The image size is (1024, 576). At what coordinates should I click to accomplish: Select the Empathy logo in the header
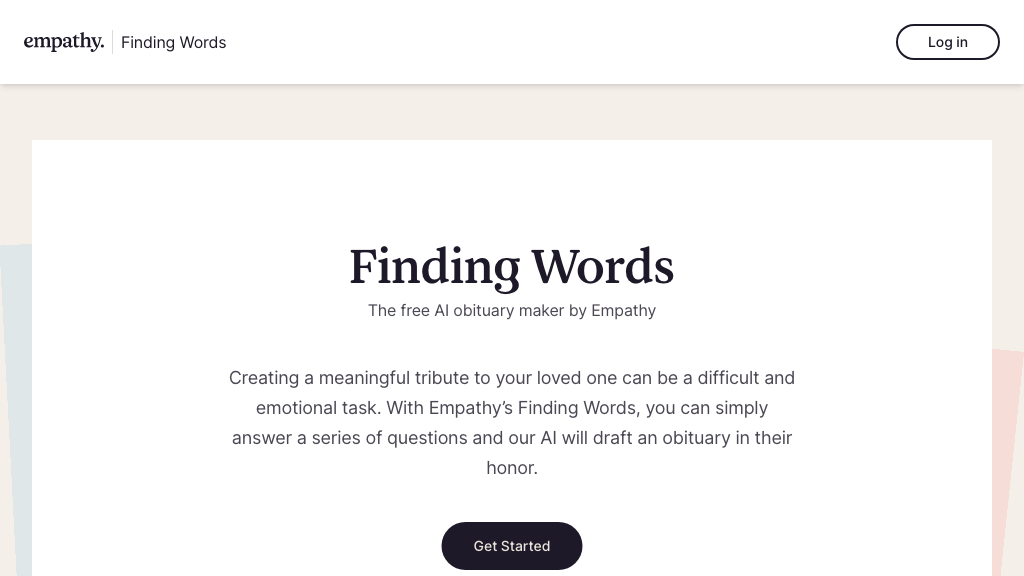pyautogui.click(x=63, y=41)
